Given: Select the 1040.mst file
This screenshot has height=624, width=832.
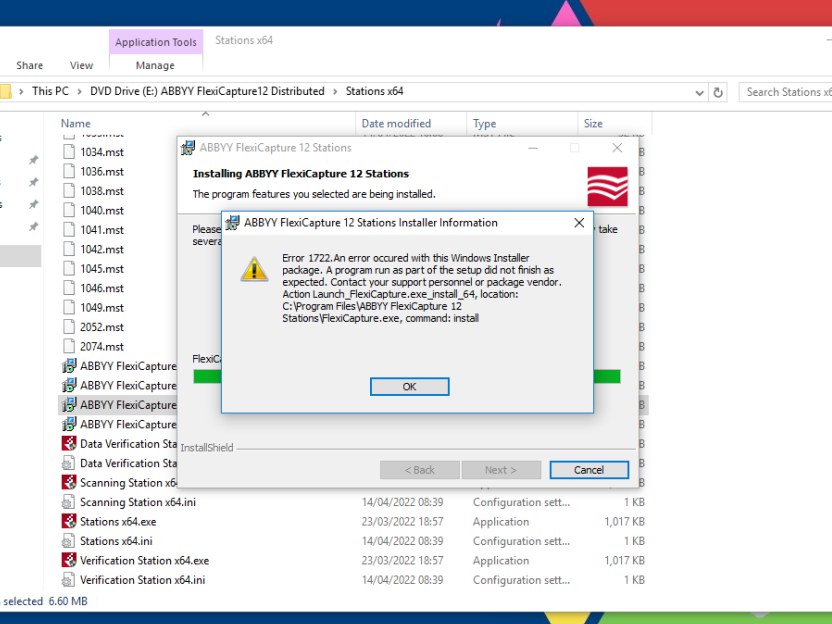Looking at the screenshot, I should (x=101, y=211).
